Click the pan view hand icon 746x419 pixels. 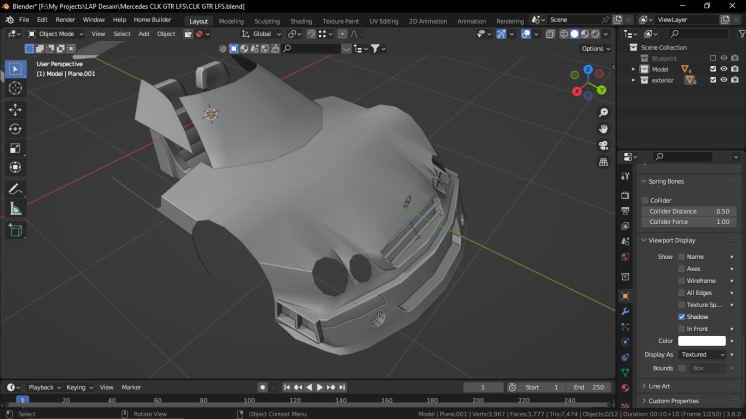603,129
